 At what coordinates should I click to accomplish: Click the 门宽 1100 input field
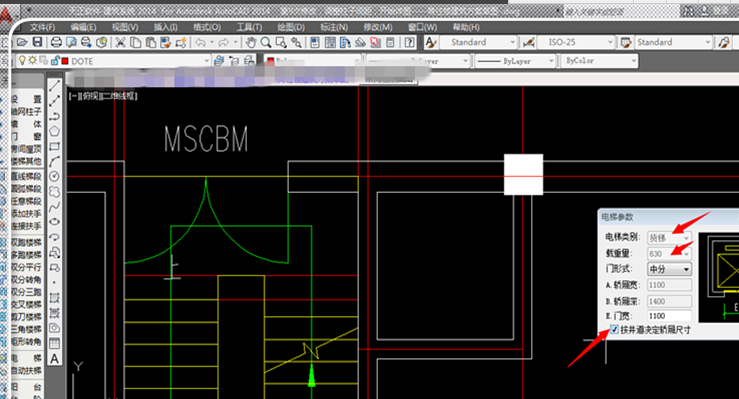pyautogui.click(x=669, y=316)
